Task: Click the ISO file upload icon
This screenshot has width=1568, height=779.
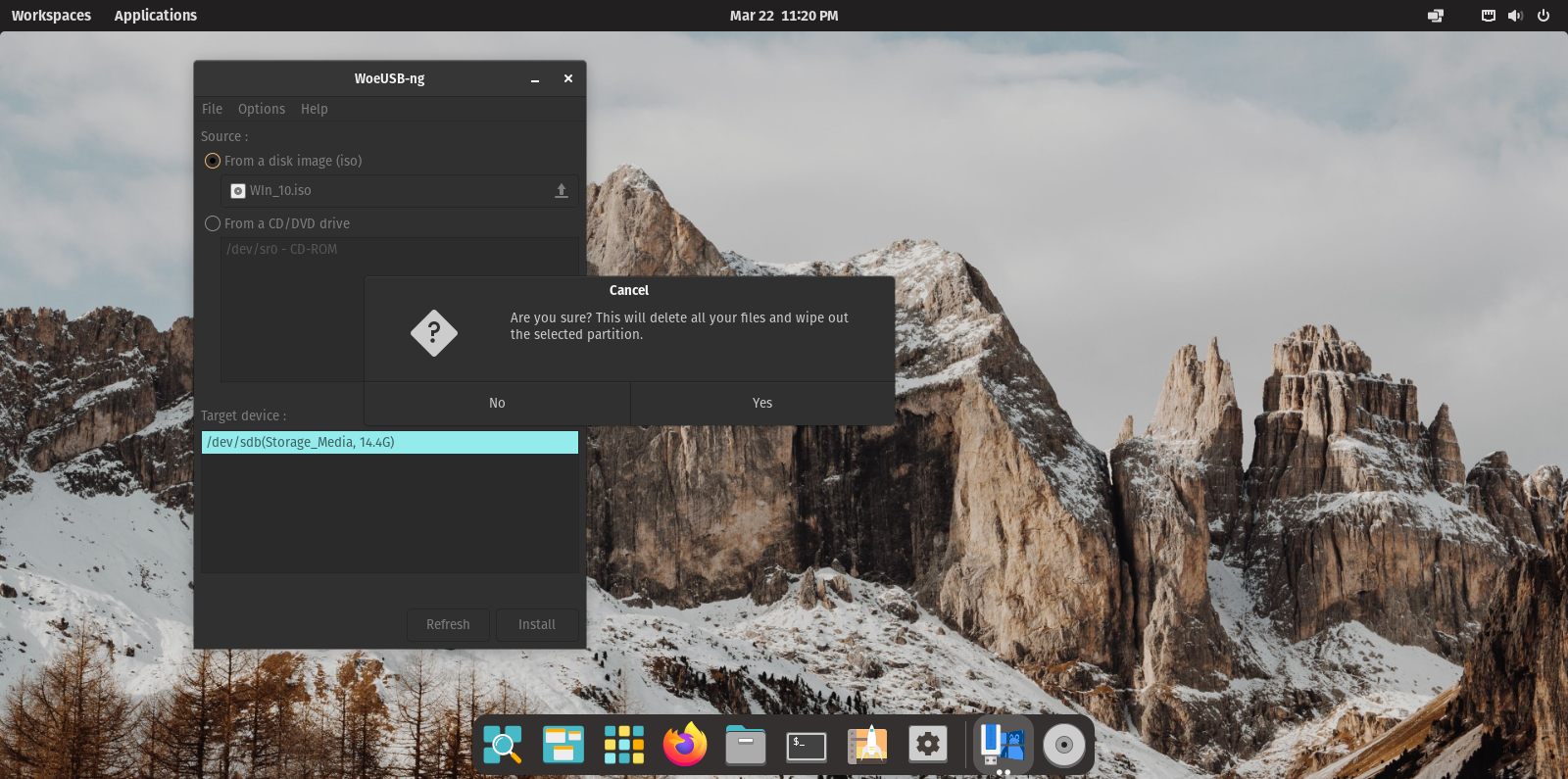Action: 561,191
